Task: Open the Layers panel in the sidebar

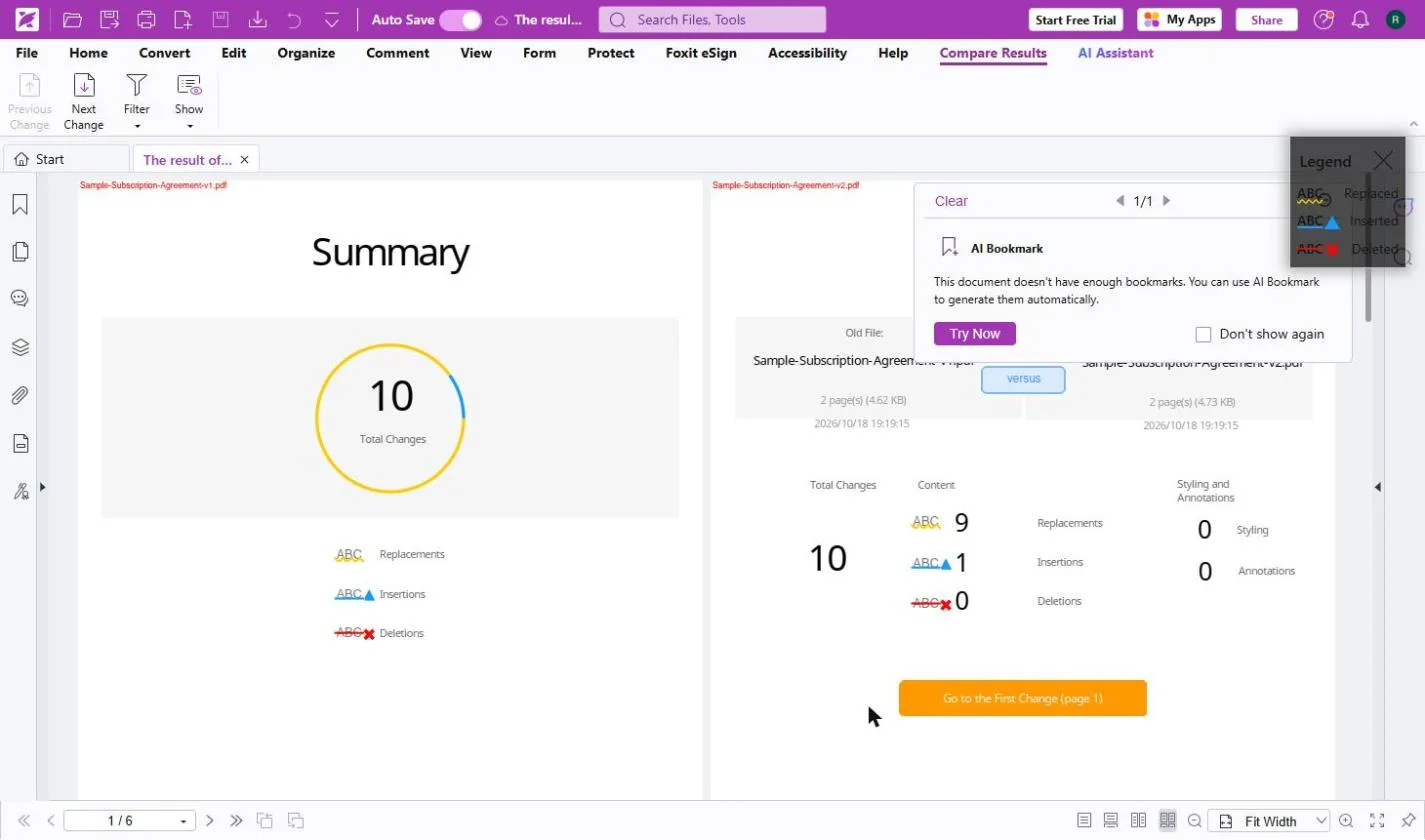Action: click(x=20, y=347)
